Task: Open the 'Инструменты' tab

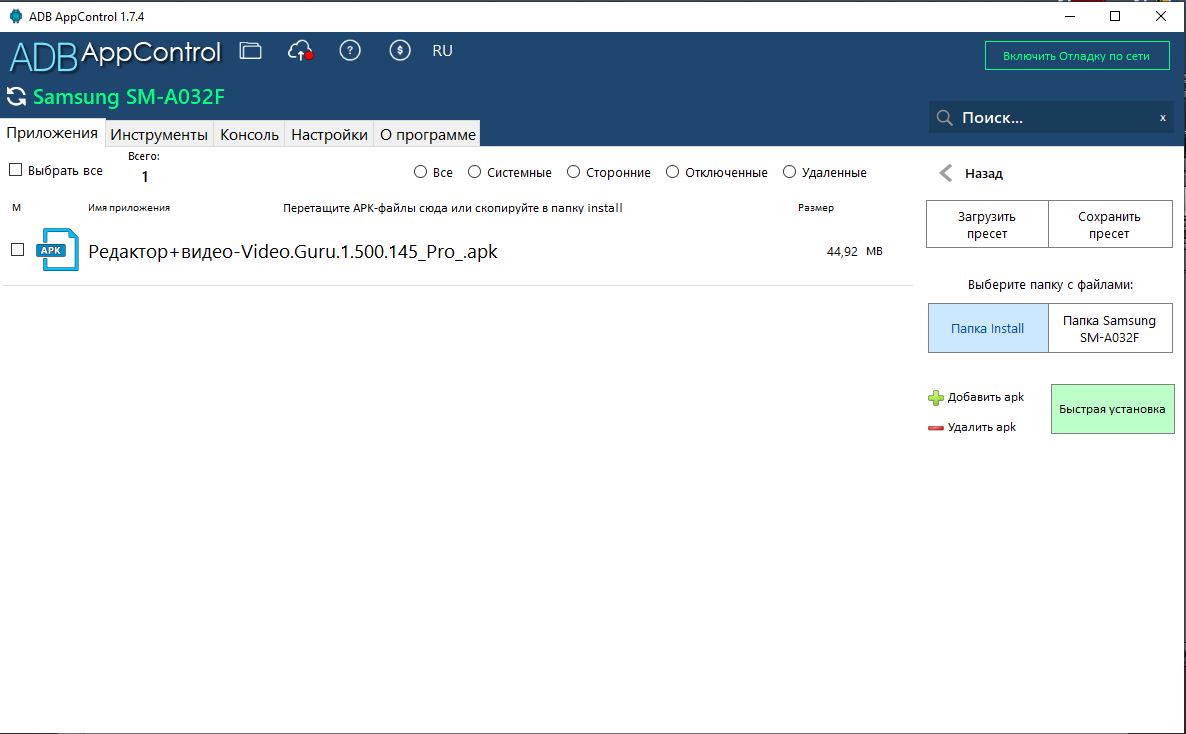Action: (159, 134)
